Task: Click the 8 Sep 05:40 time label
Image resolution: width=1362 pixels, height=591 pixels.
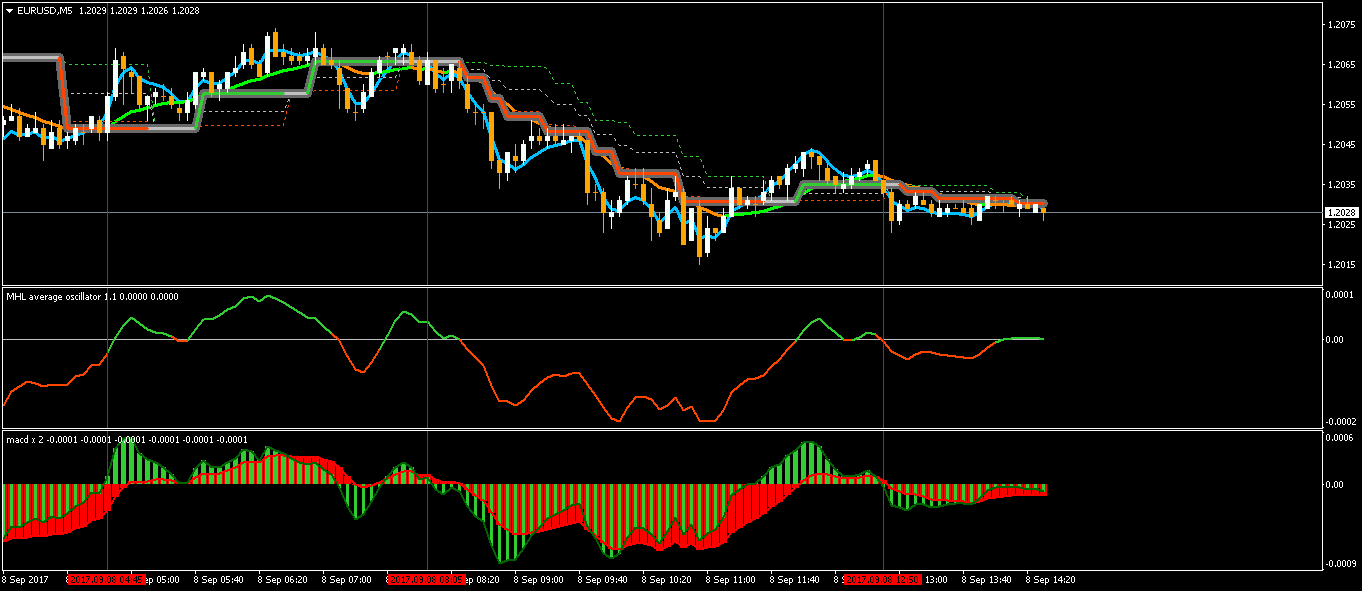Action: click(x=218, y=579)
